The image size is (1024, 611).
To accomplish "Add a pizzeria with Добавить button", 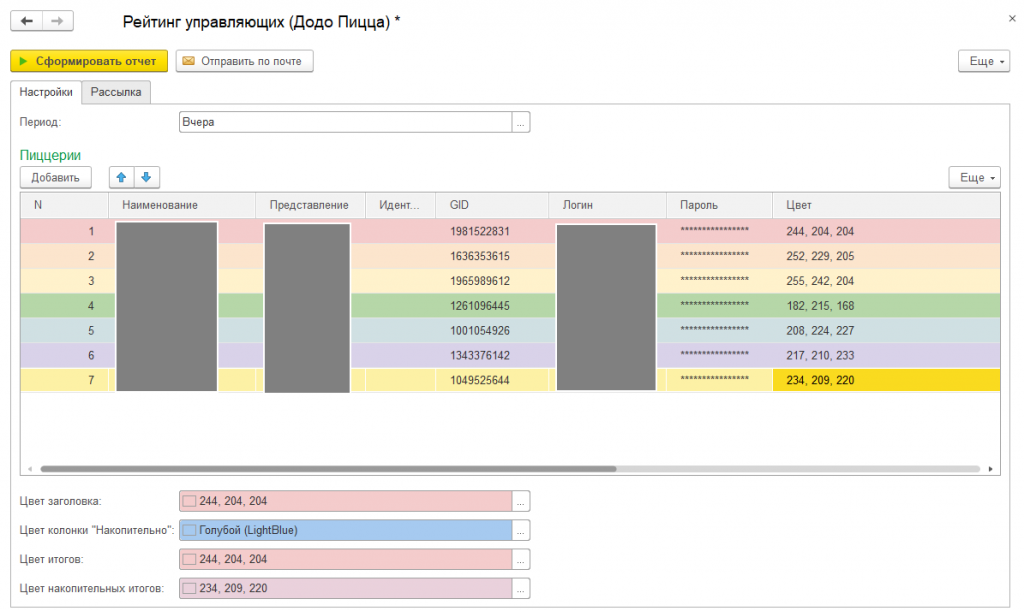I will (x=55, y=177).
